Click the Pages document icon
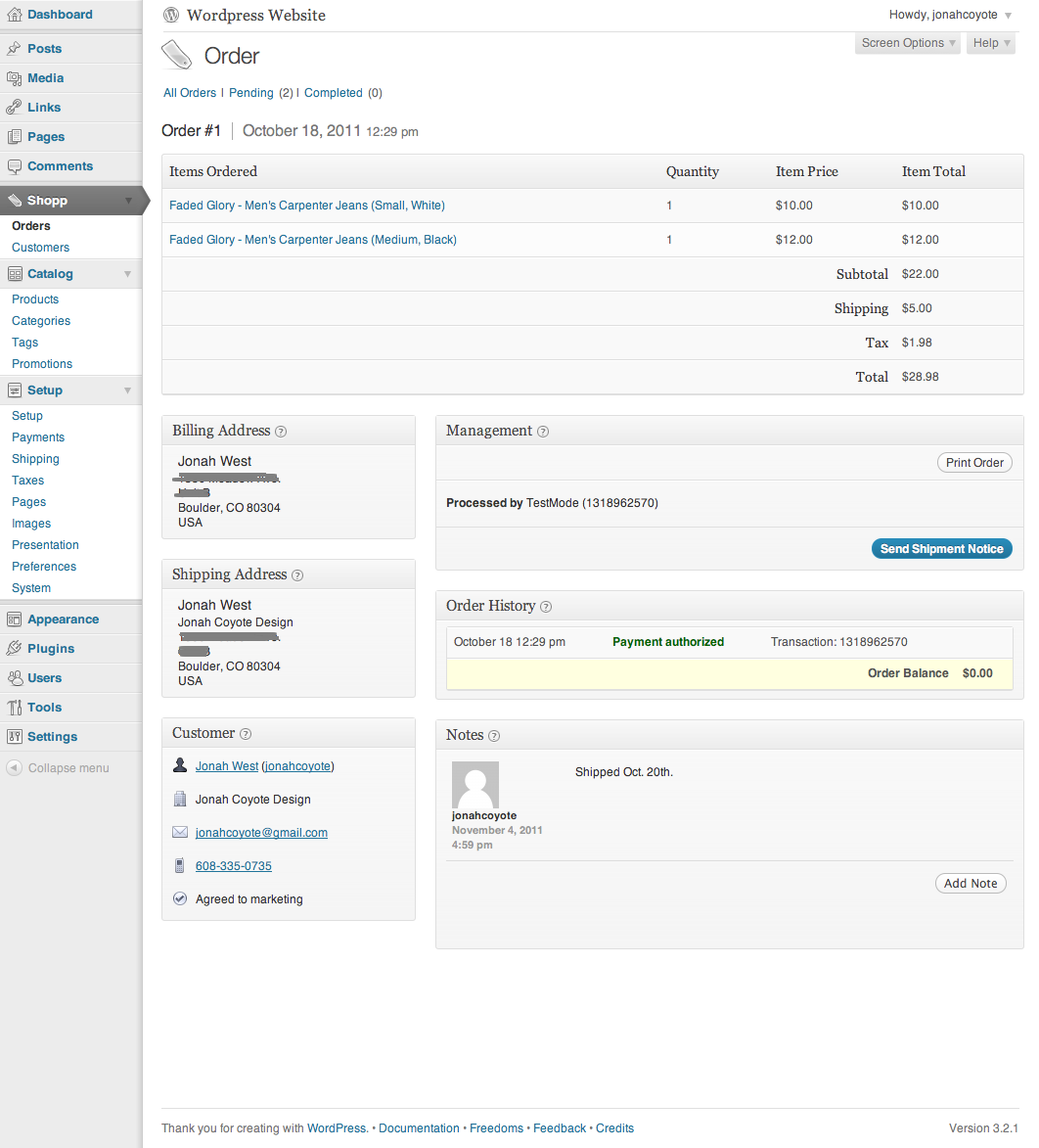This screenshot has height=1148, width=1039. point(14,137)
